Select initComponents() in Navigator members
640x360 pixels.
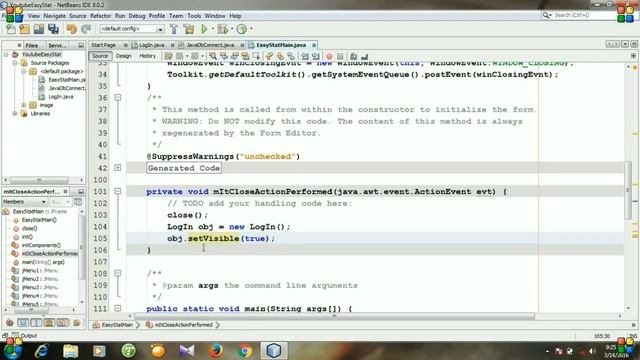click(41, 245)
